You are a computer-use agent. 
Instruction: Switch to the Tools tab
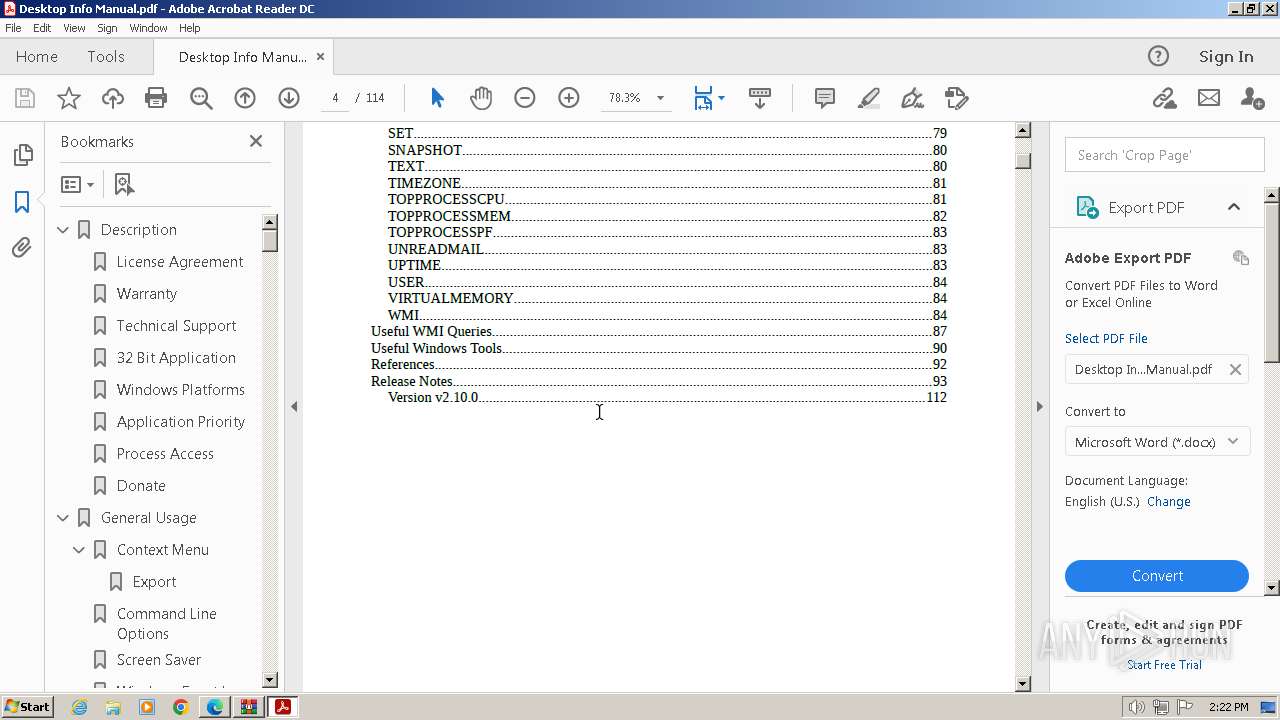[105, 56]
